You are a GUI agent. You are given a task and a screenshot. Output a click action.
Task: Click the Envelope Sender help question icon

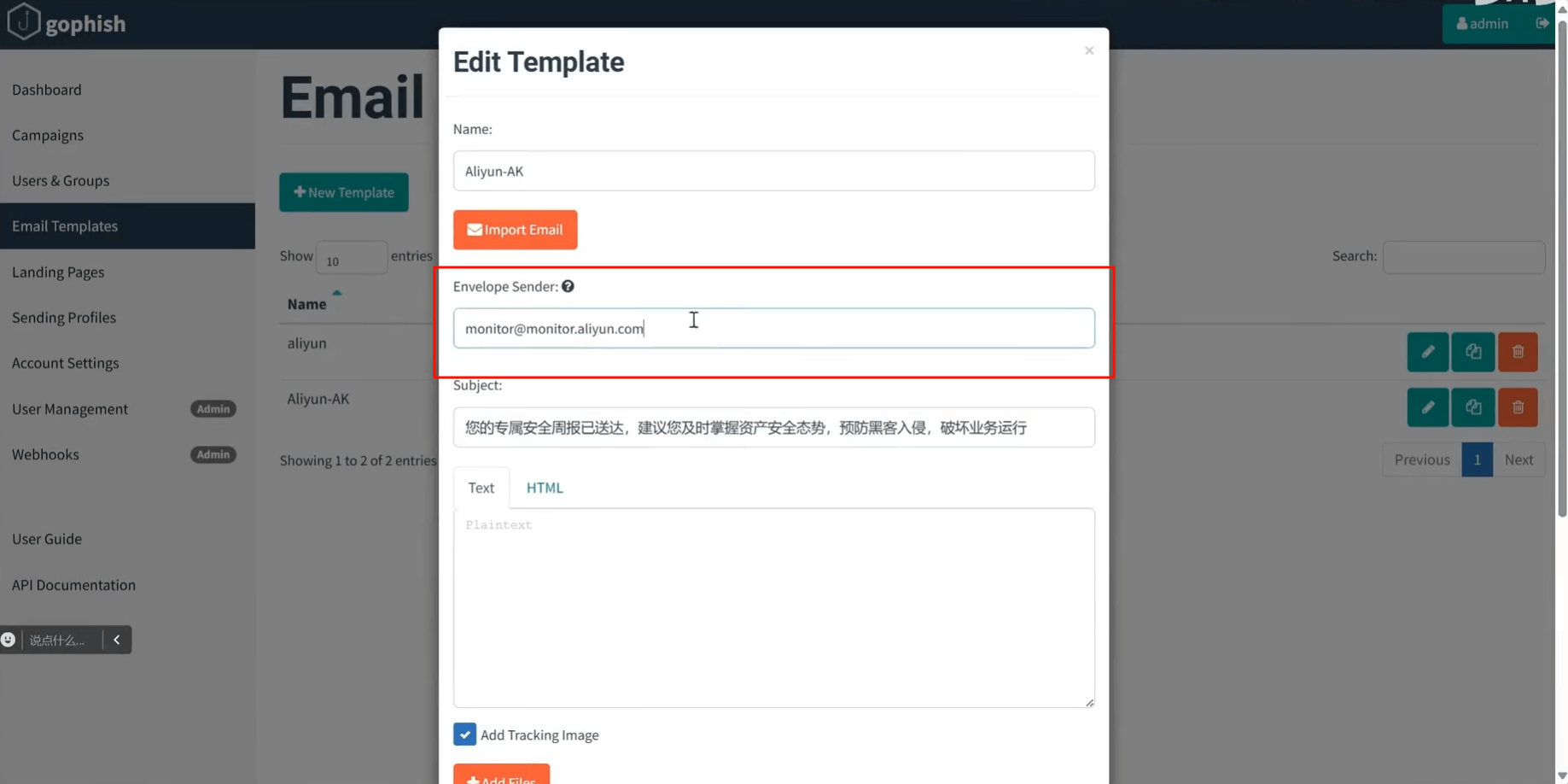[568, 286]
